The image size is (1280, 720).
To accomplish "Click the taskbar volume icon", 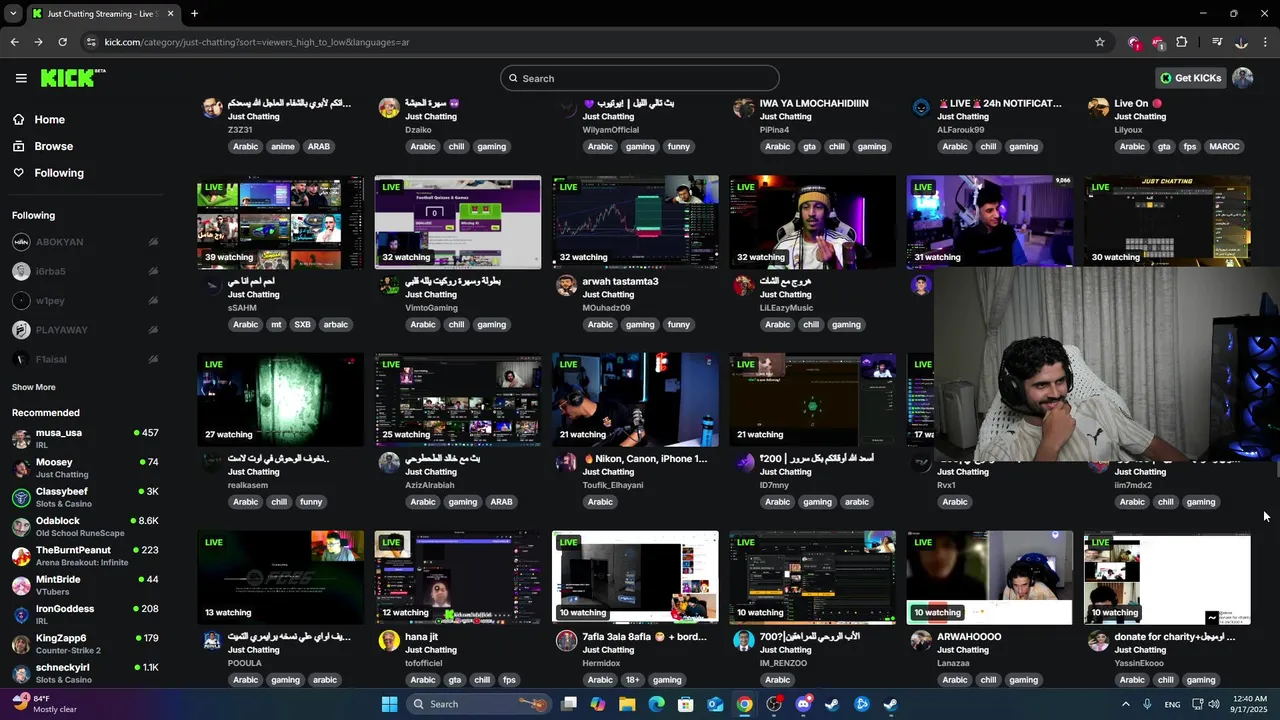I will (x=1213, y=704).
